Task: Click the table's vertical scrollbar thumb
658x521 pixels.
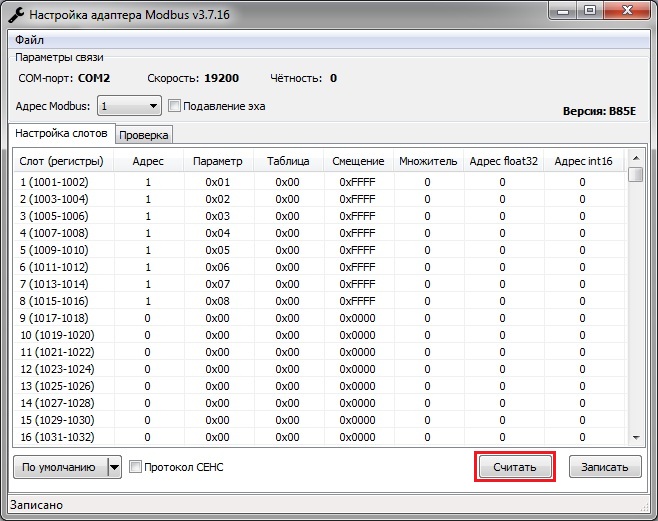Action: pos(636,174)
